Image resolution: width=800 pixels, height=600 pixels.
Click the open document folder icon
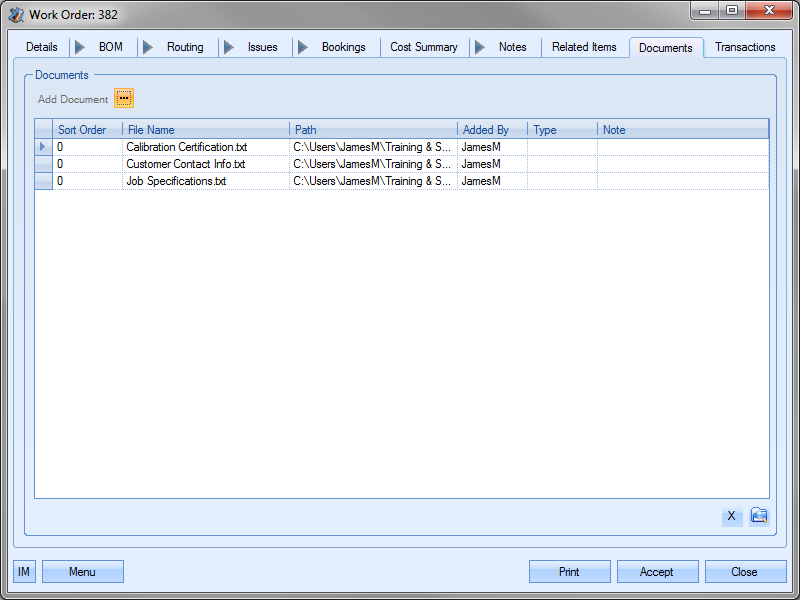click(759, 516)
